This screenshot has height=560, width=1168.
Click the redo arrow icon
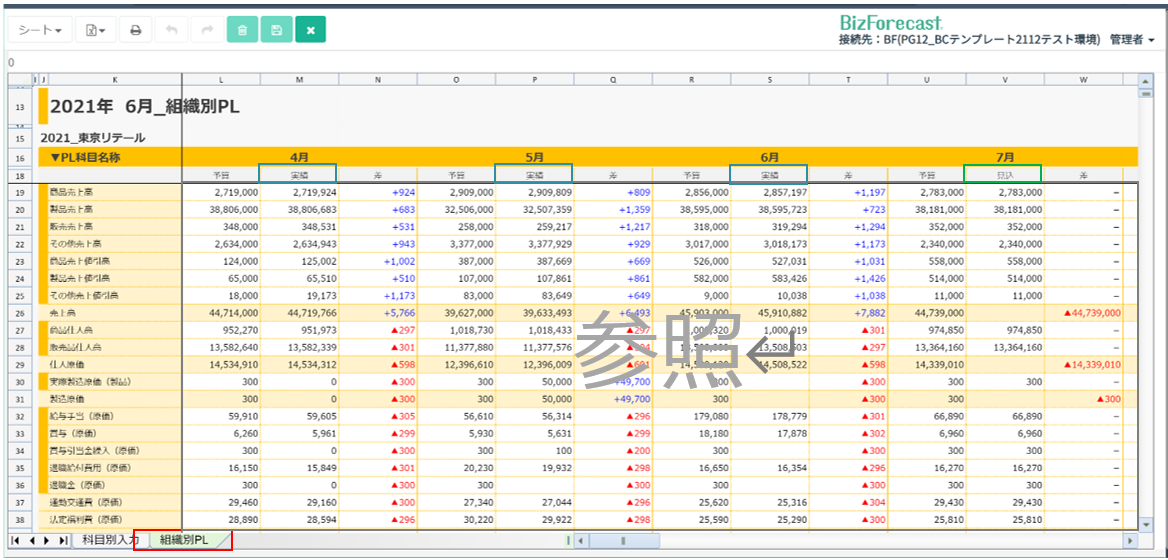click(207, 30)
